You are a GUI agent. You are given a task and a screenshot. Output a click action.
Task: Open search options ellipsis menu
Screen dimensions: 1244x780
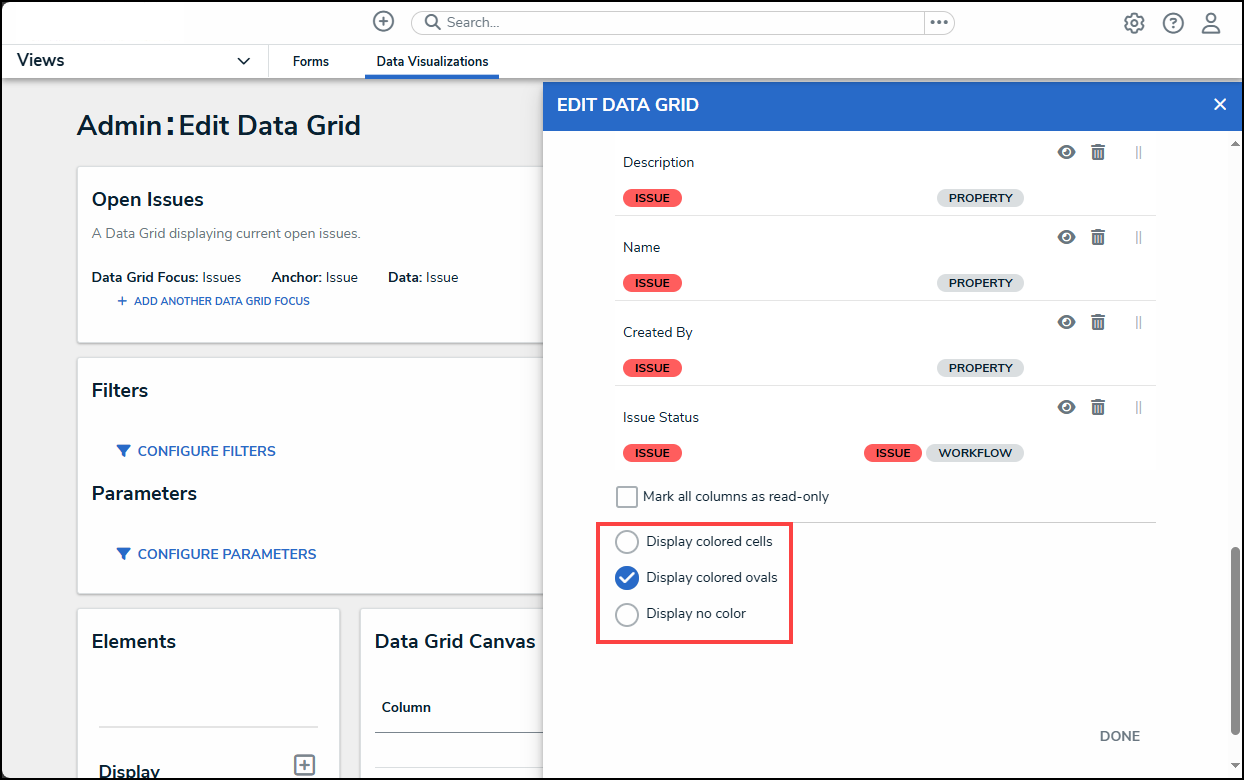click(938, 22)
